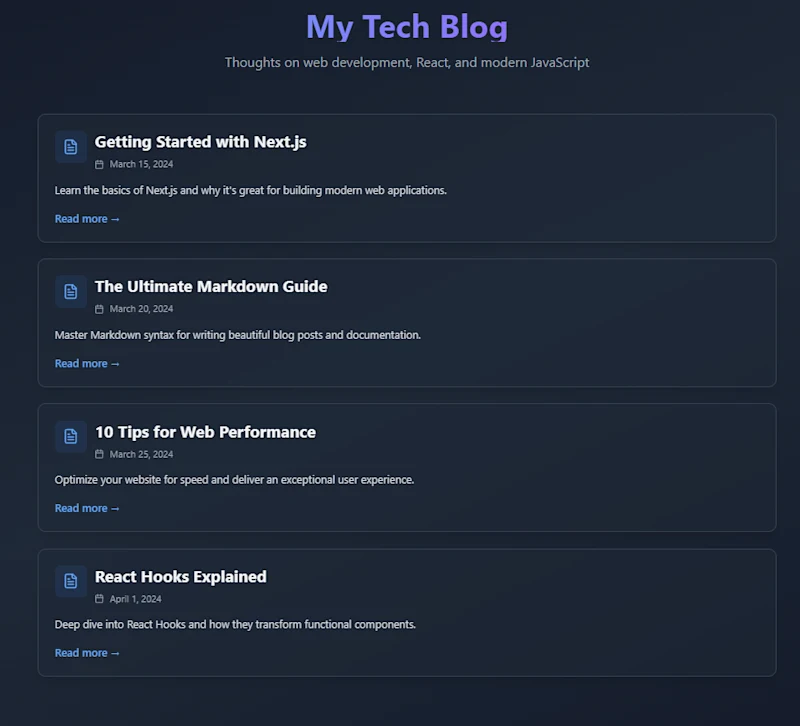Click document icon beside 10 Tips for Web Performance

(x=71, y=437)
